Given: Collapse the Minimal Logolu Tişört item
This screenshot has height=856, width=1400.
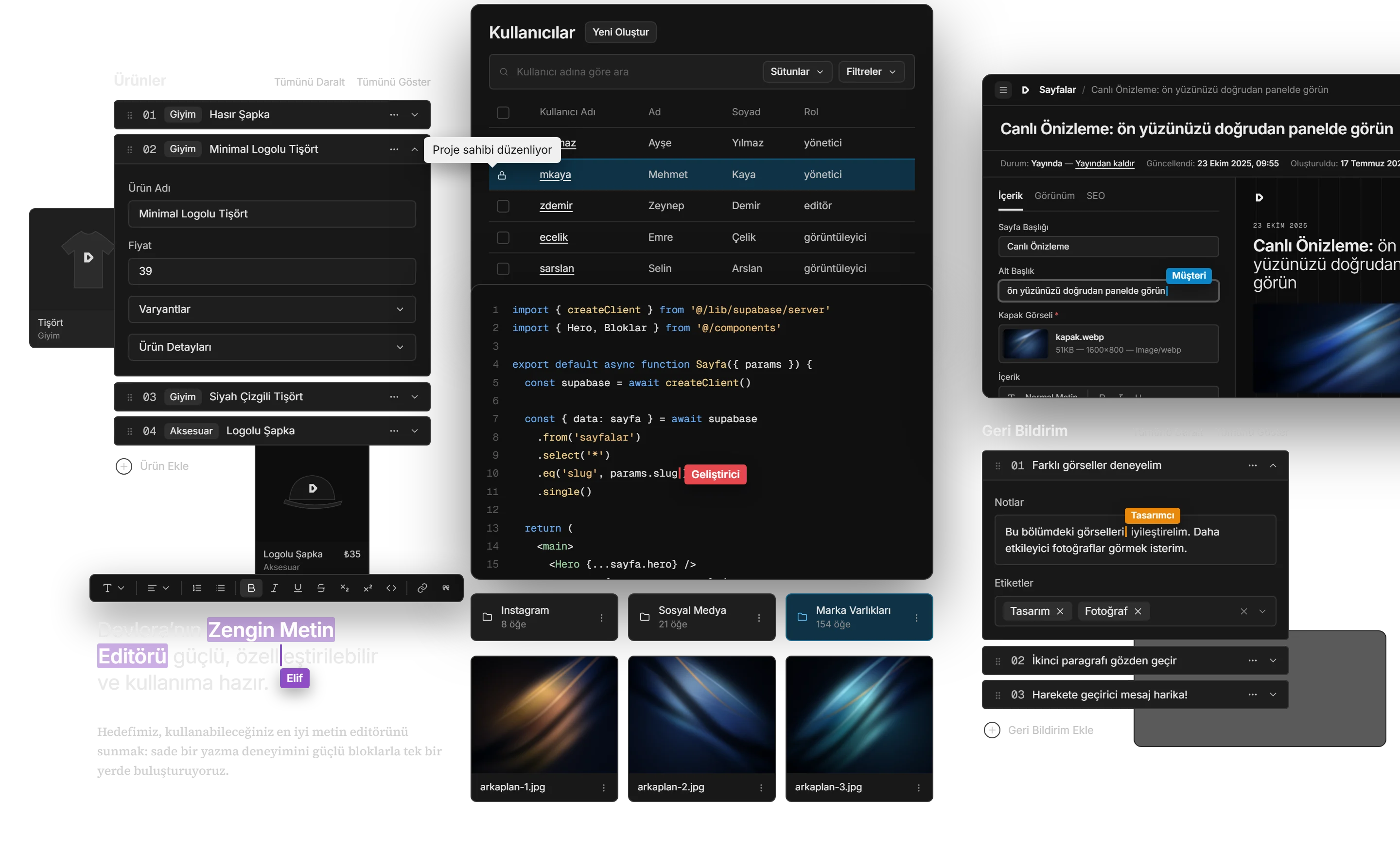Looking at the screenshot, I should [414, 149].
